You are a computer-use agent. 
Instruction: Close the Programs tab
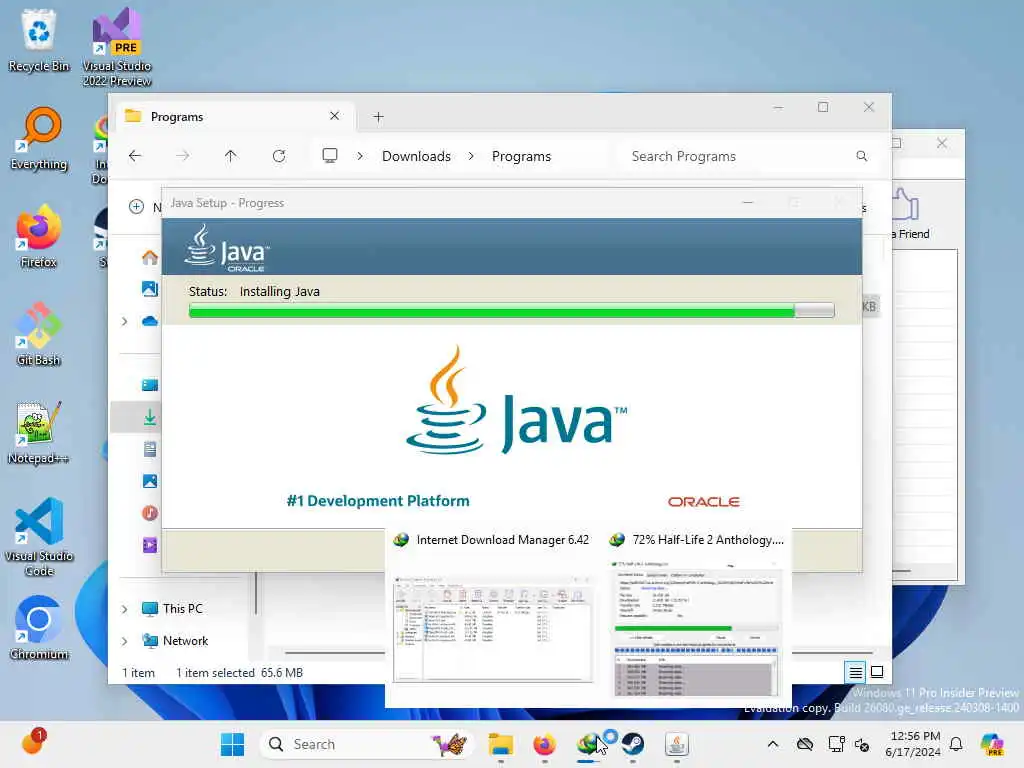pyautogui.click(x=334, y=116)
